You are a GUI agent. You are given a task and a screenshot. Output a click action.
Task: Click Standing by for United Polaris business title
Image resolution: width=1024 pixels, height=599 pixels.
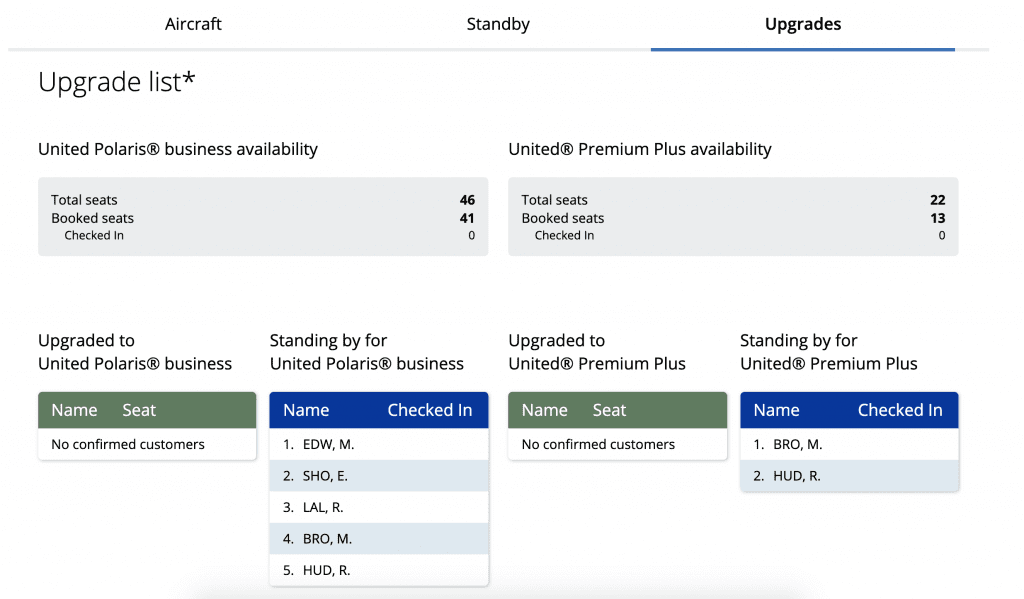[367, 352]
